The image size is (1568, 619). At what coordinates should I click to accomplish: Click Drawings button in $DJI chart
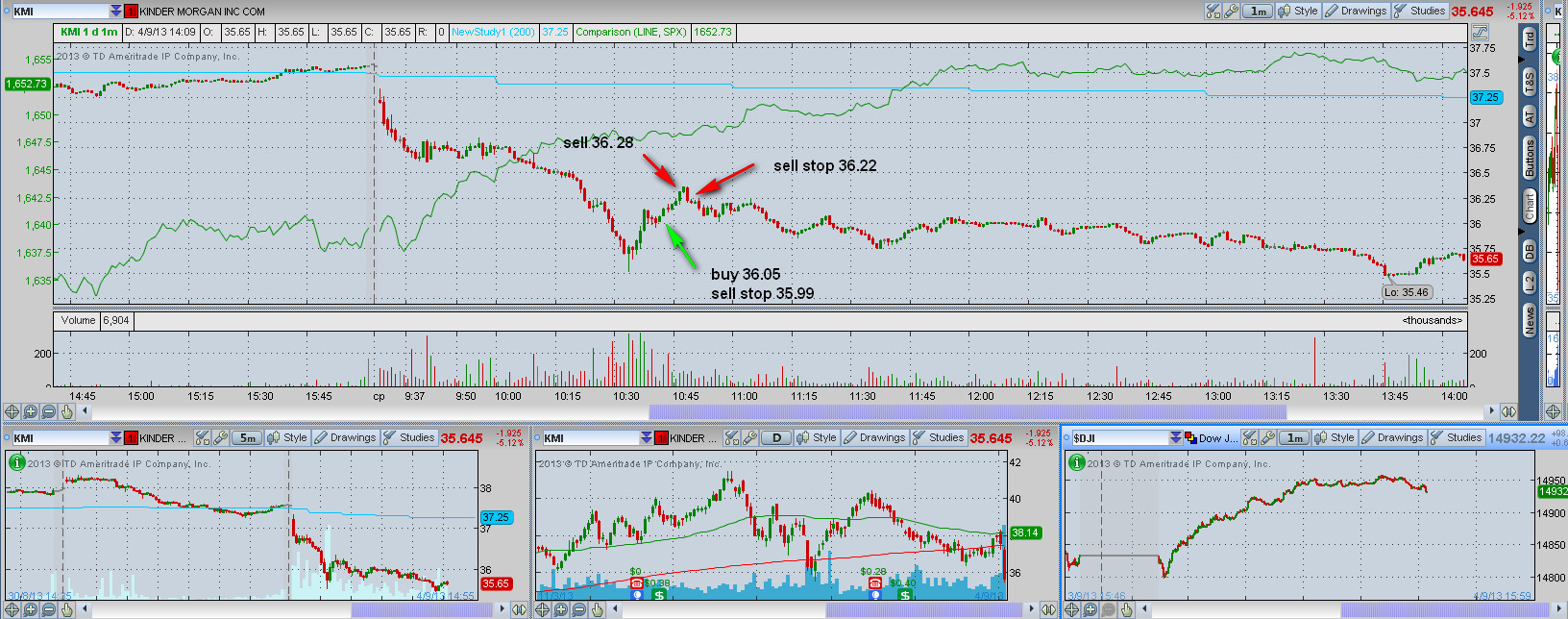(1392, 437)
